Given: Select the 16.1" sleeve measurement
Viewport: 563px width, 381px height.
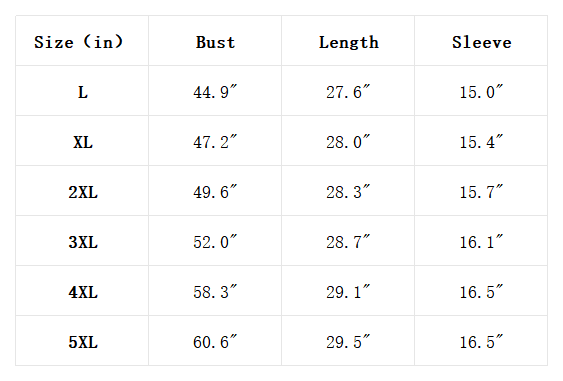Looking at the screenshot, I should point(481,242).
